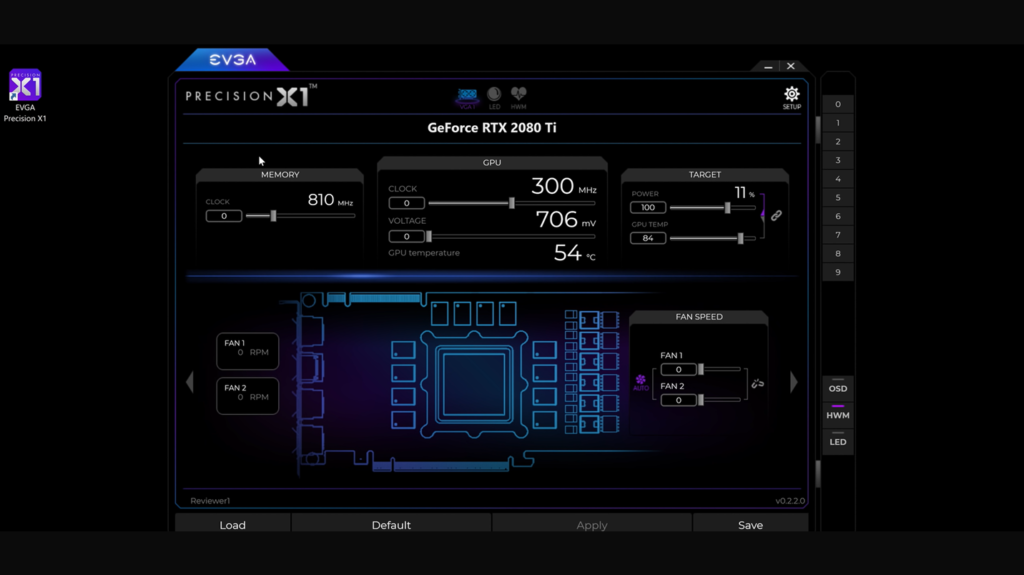Toggle the HWM switch in sidebar
The image size is (1024, 575).
(837, 414)
